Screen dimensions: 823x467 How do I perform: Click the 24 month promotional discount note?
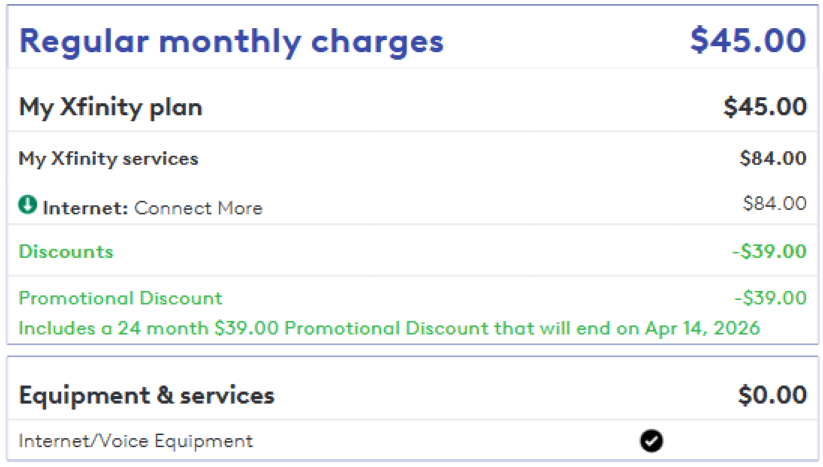(x=389, y=328)
